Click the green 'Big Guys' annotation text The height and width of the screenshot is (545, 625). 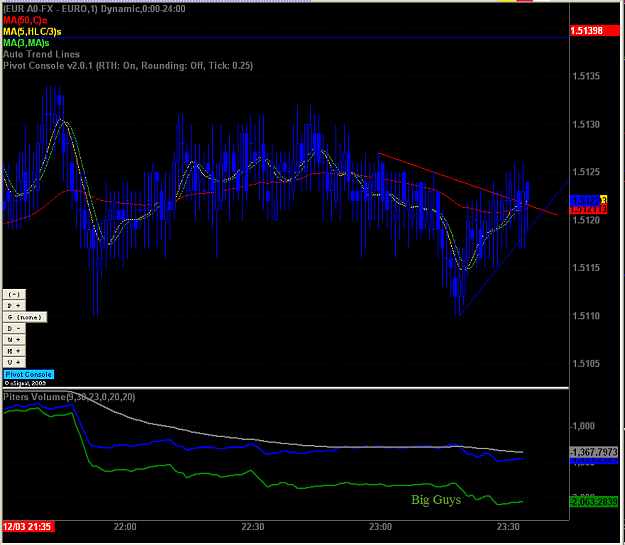tap(436, 500)
